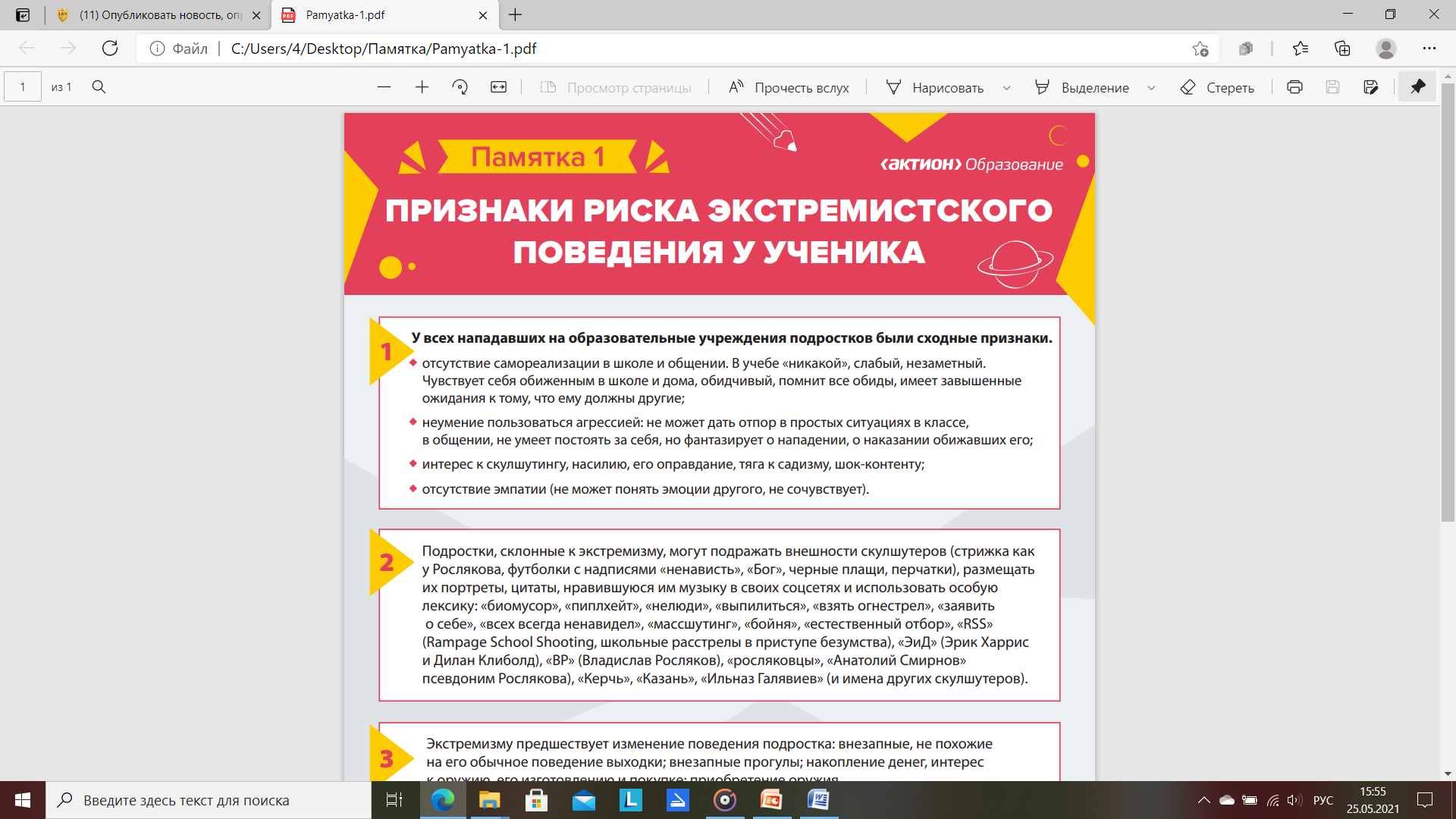Zoom out using the minus icon

coord(384,87)
